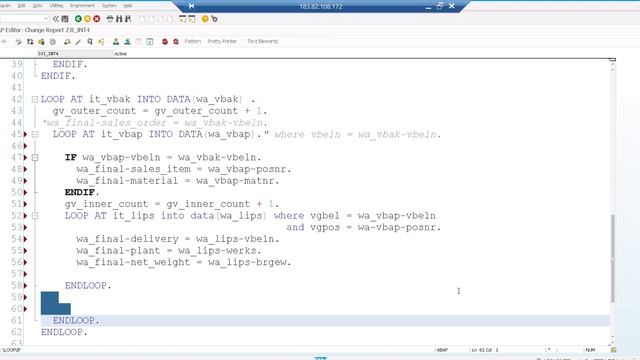Click the Other Object icon
Viewport: 640px width, 360px height.
pos(41,42)
